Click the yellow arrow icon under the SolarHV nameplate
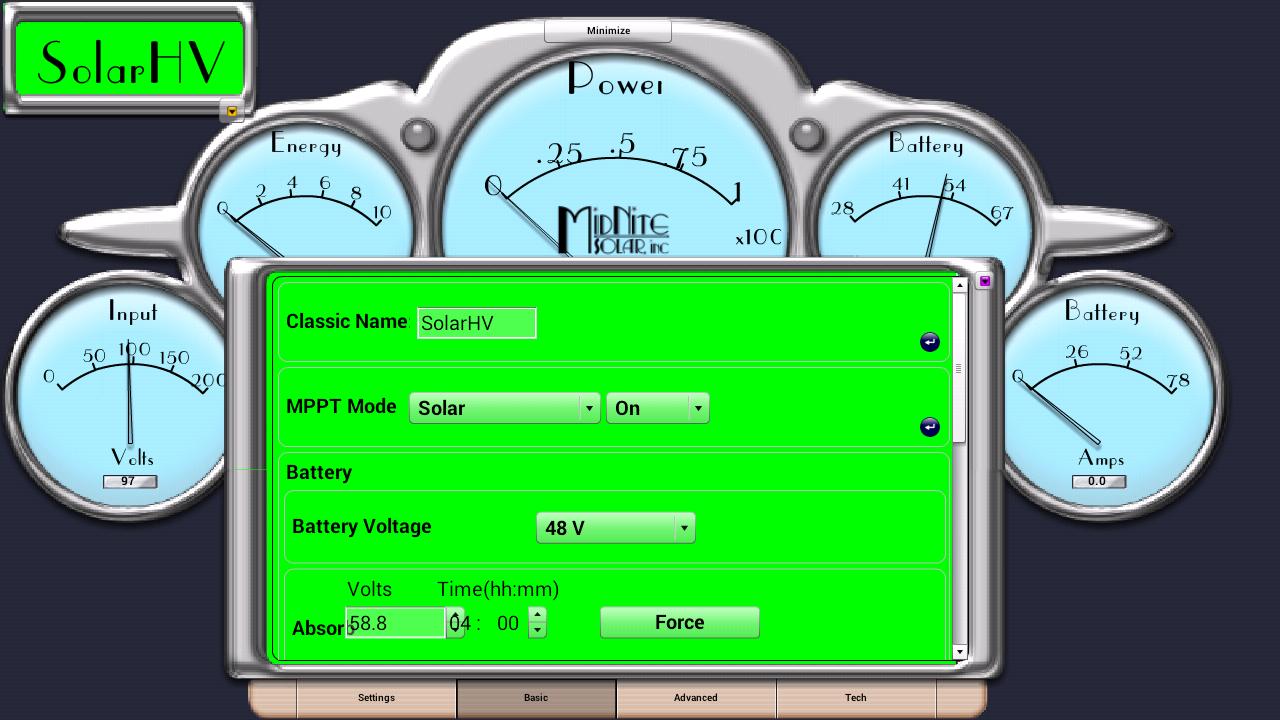Image resolution: width=1280 pixels, height=720 pixels. tap(231, 112)
